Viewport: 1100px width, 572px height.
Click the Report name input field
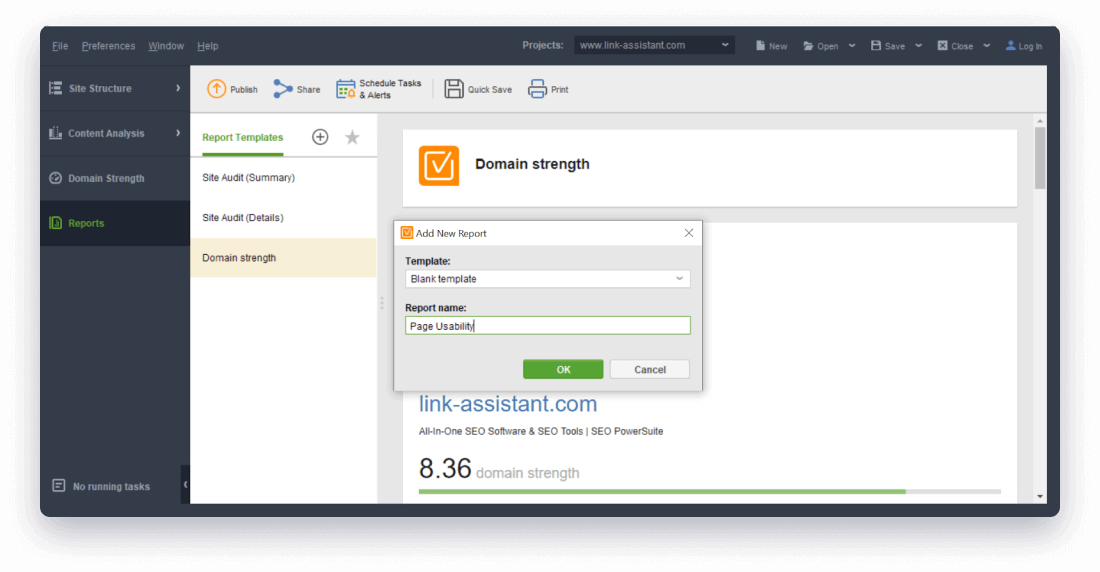click(x=547, y=326)
